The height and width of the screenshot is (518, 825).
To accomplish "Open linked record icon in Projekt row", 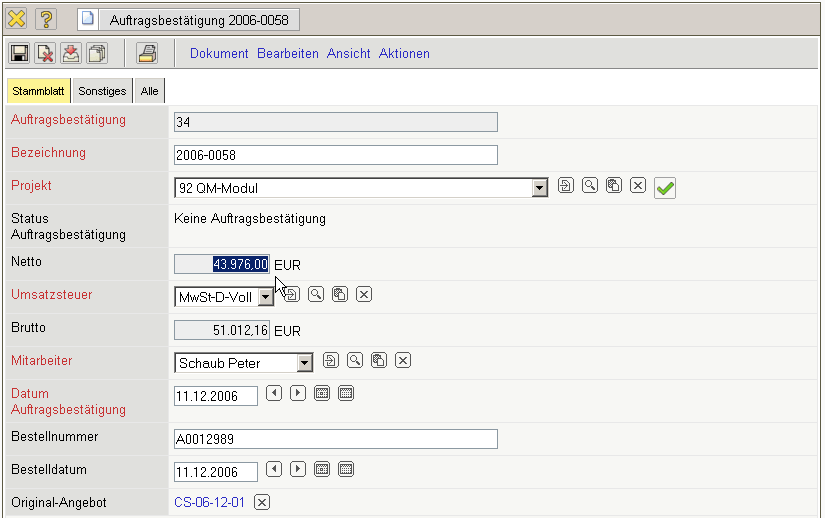I will pos(566,185).
